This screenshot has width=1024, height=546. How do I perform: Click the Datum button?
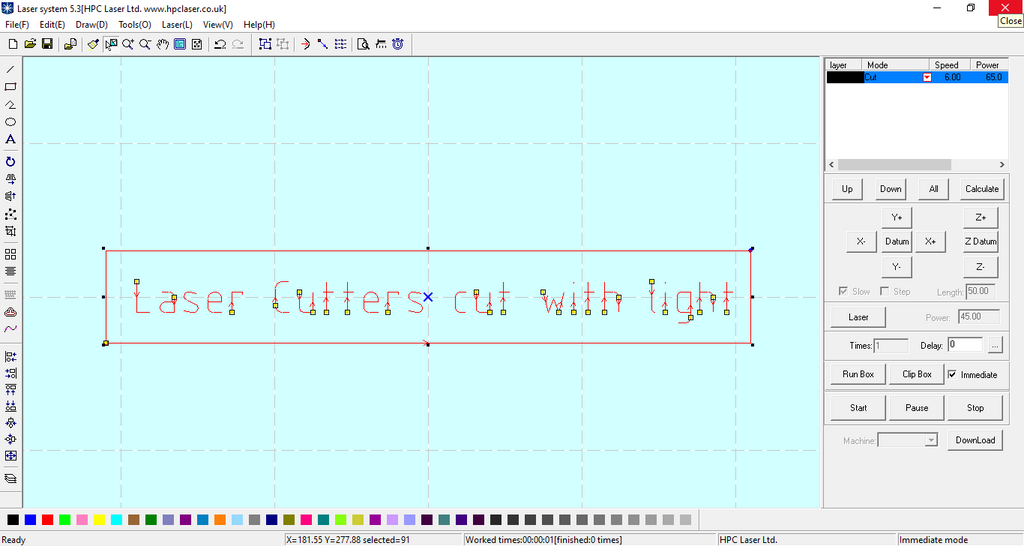897,242
